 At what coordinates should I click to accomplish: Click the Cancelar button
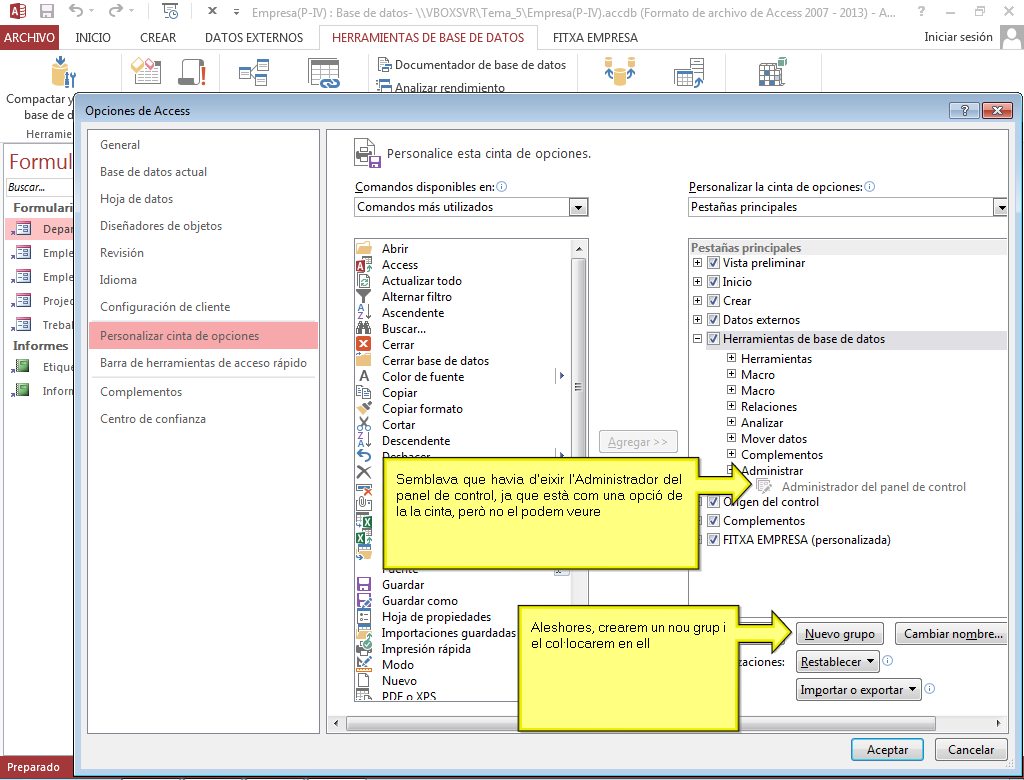point(970,750)
